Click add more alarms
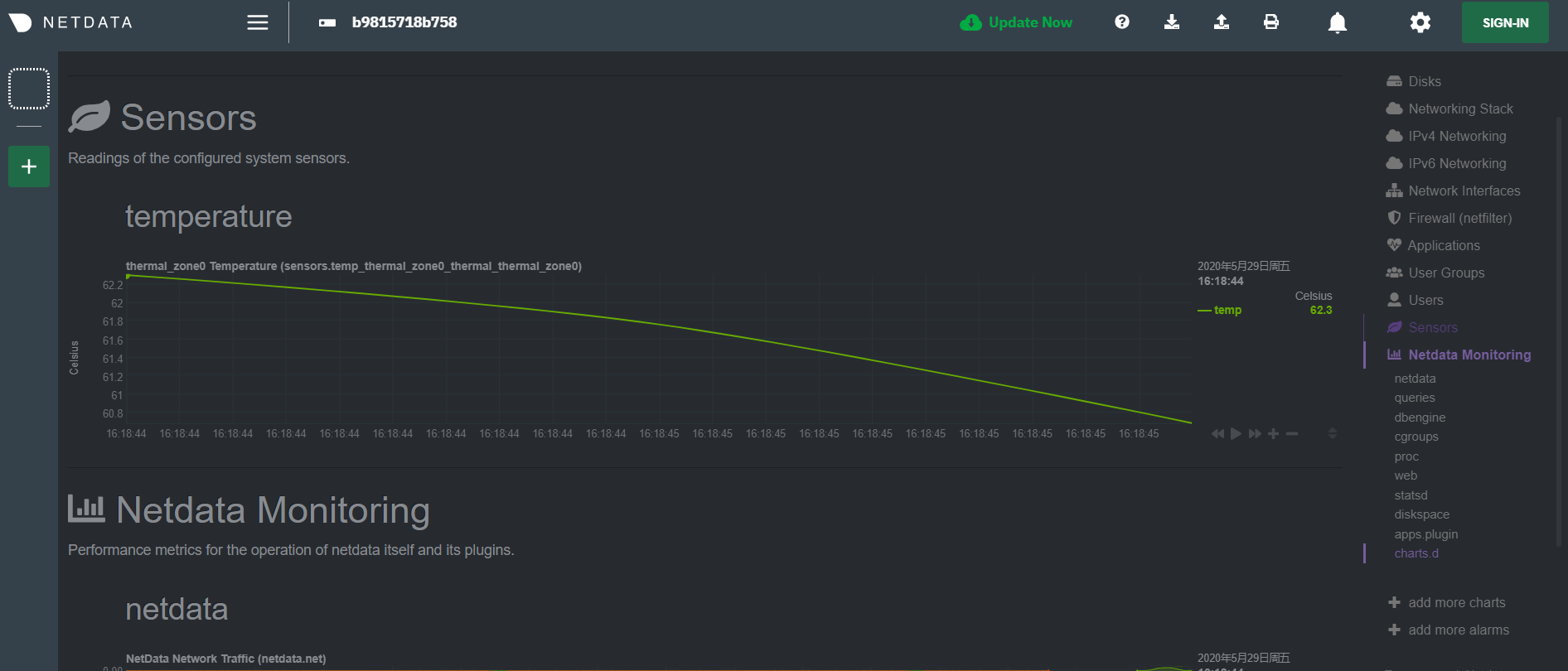The image size is (1568, 671). [x=1459, y=630]
